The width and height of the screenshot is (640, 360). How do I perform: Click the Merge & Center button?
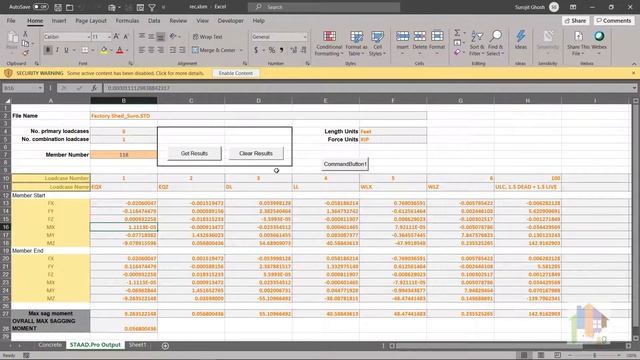[214, 50]
